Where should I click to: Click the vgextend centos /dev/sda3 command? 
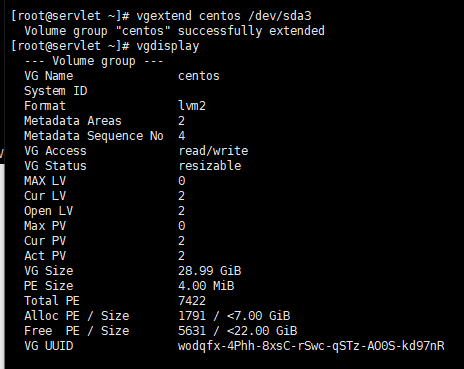pos(224,16)
